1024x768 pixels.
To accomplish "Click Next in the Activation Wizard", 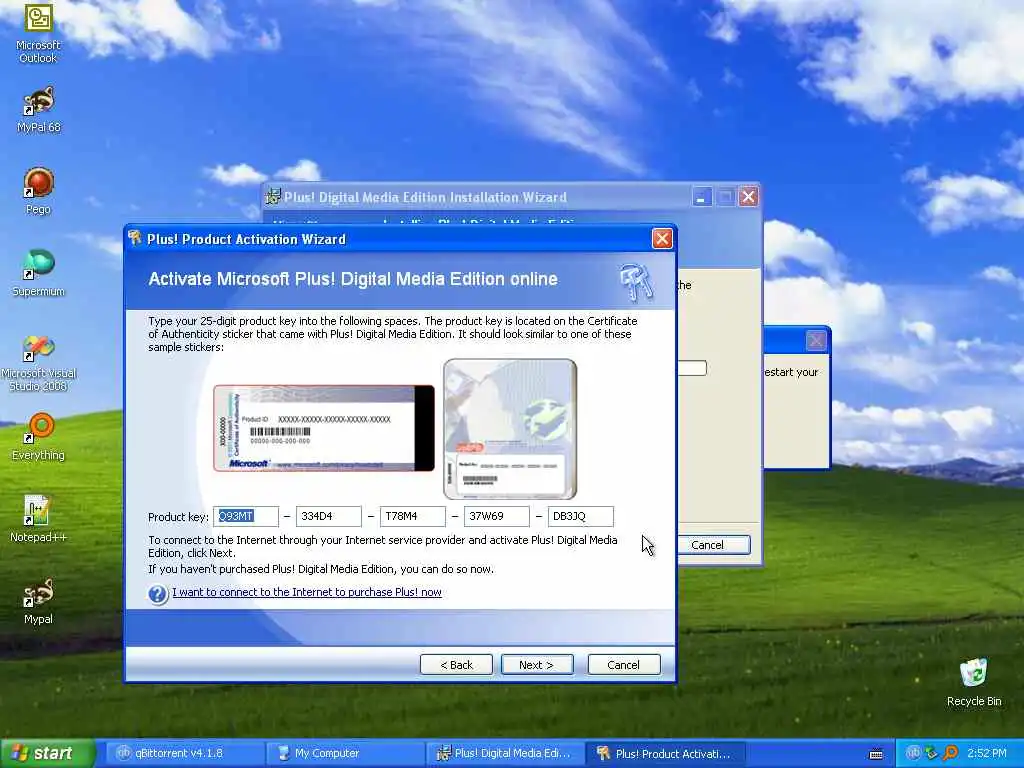I will [537, 665].
